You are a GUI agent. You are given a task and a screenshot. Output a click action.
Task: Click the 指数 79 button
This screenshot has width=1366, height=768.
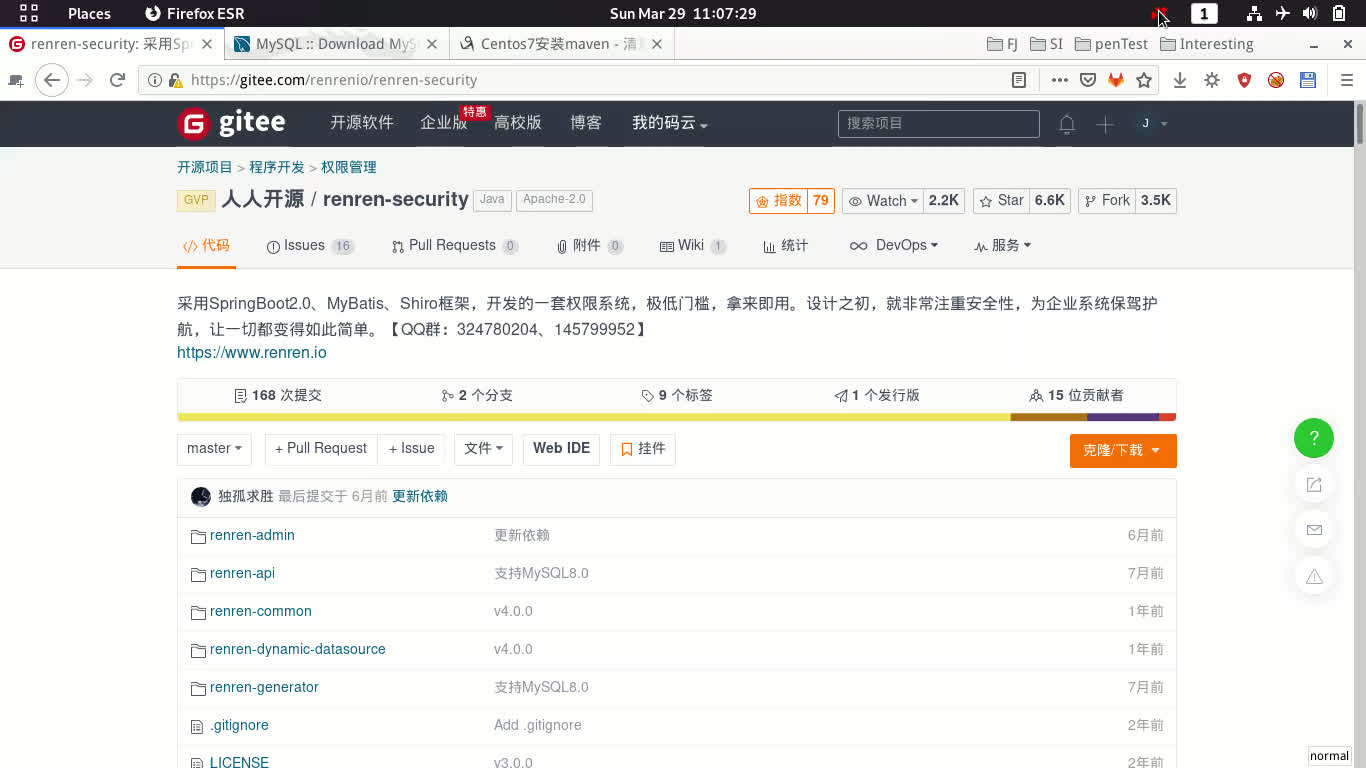pyautogui.click(x=792, y=201)
